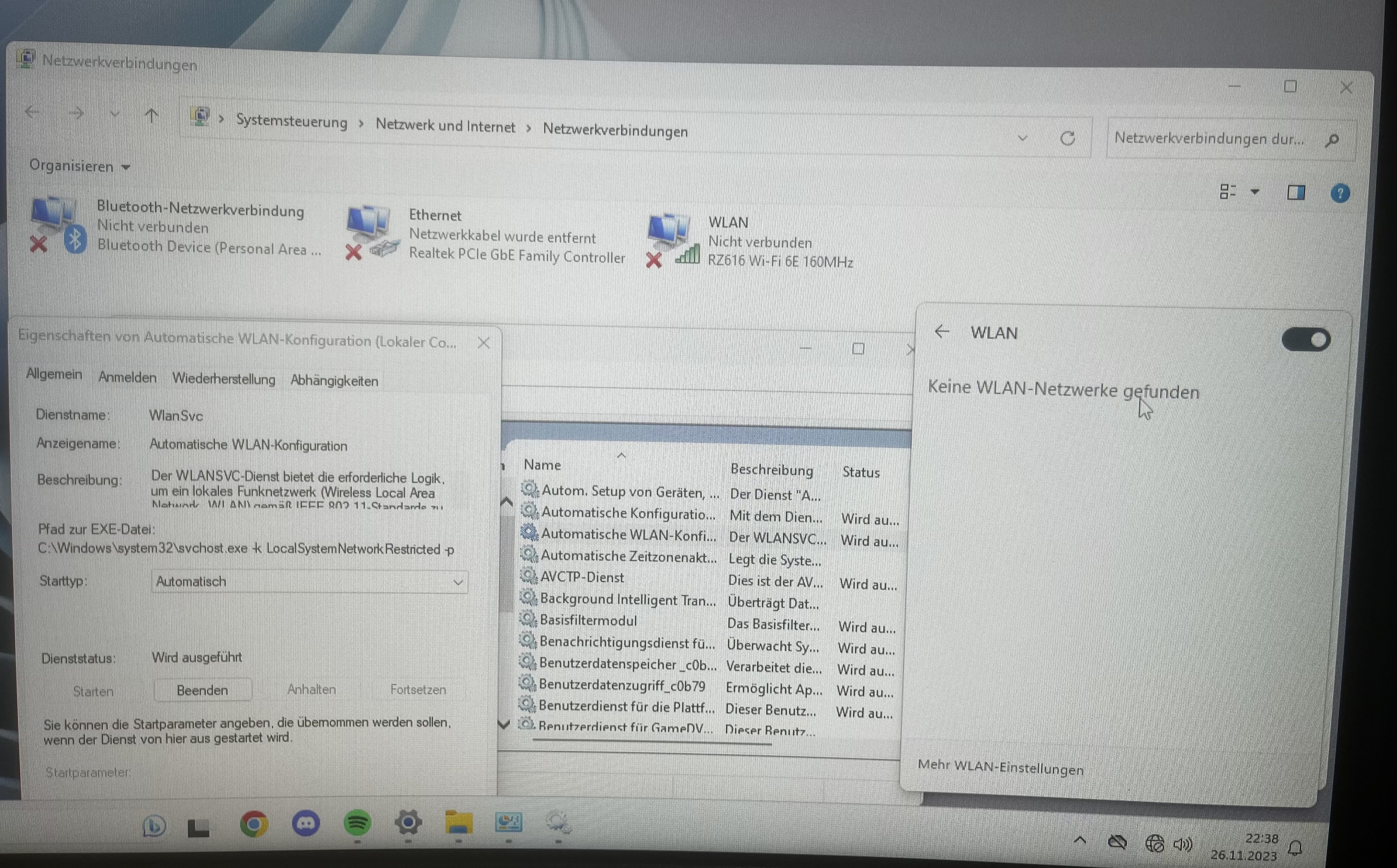Open the Abhängigkeiten tab
1397x868 pixels.
click(x=334, y=381)
